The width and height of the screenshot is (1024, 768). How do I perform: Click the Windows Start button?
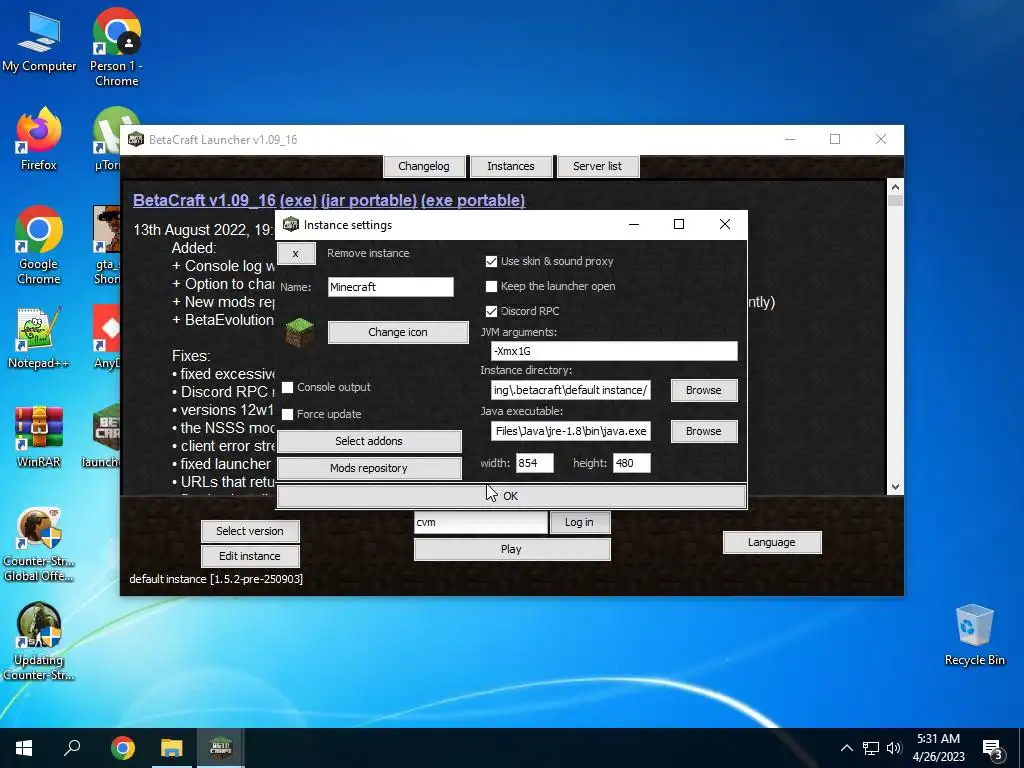[x=24, y=748]
